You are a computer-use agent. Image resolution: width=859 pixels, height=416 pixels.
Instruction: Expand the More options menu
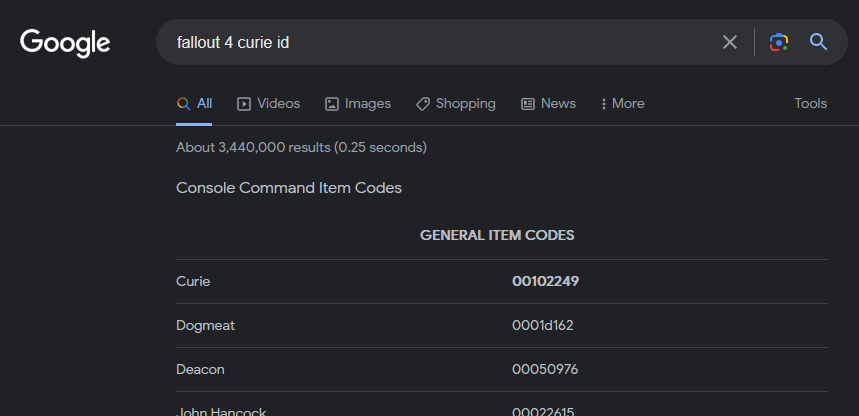622,104
